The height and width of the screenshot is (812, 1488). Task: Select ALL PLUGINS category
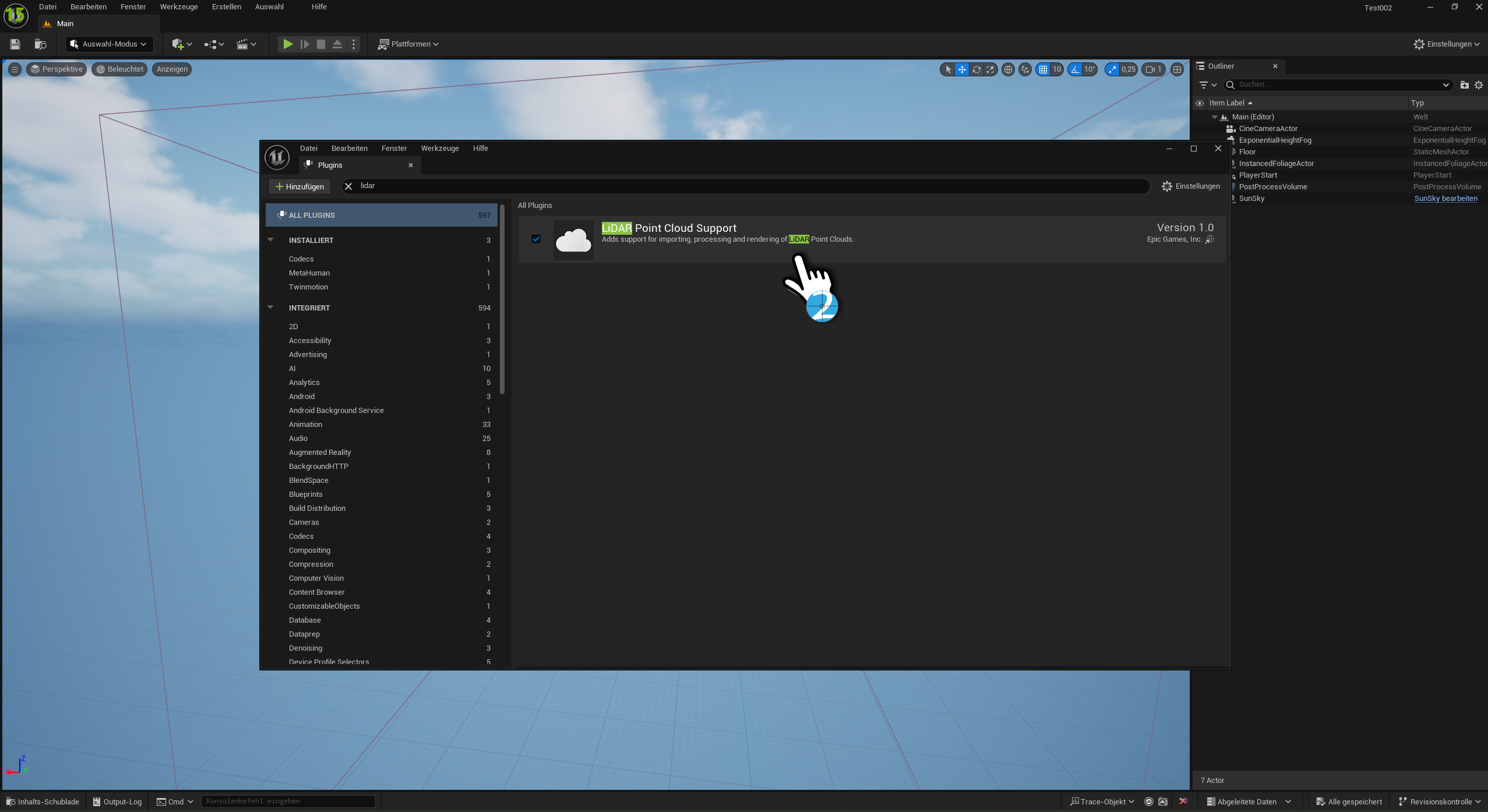coord(382,215)
